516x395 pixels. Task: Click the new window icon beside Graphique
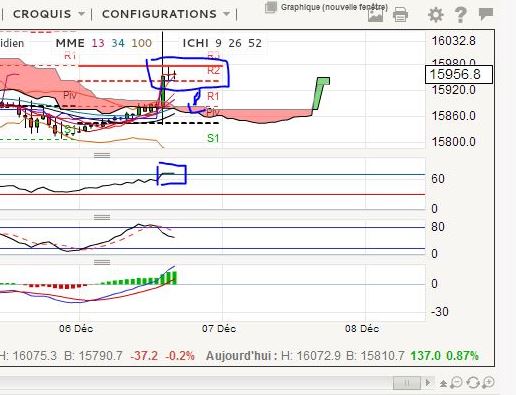[x=271, y=7]
